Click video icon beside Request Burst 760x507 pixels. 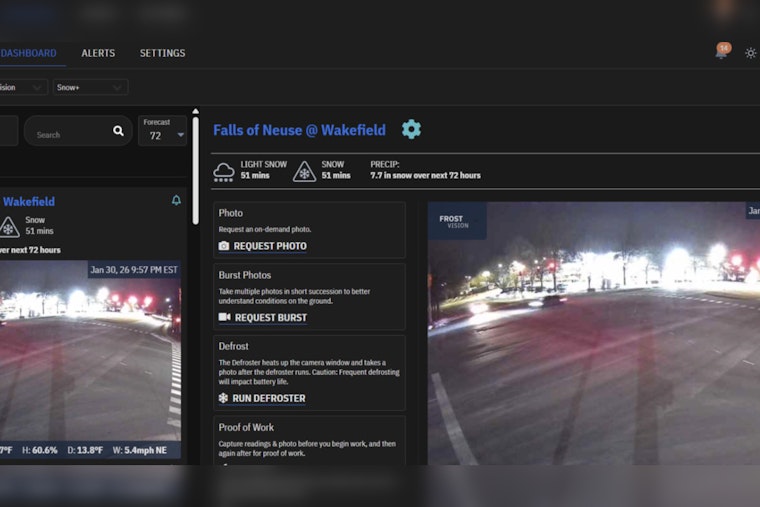pos(224,317)
